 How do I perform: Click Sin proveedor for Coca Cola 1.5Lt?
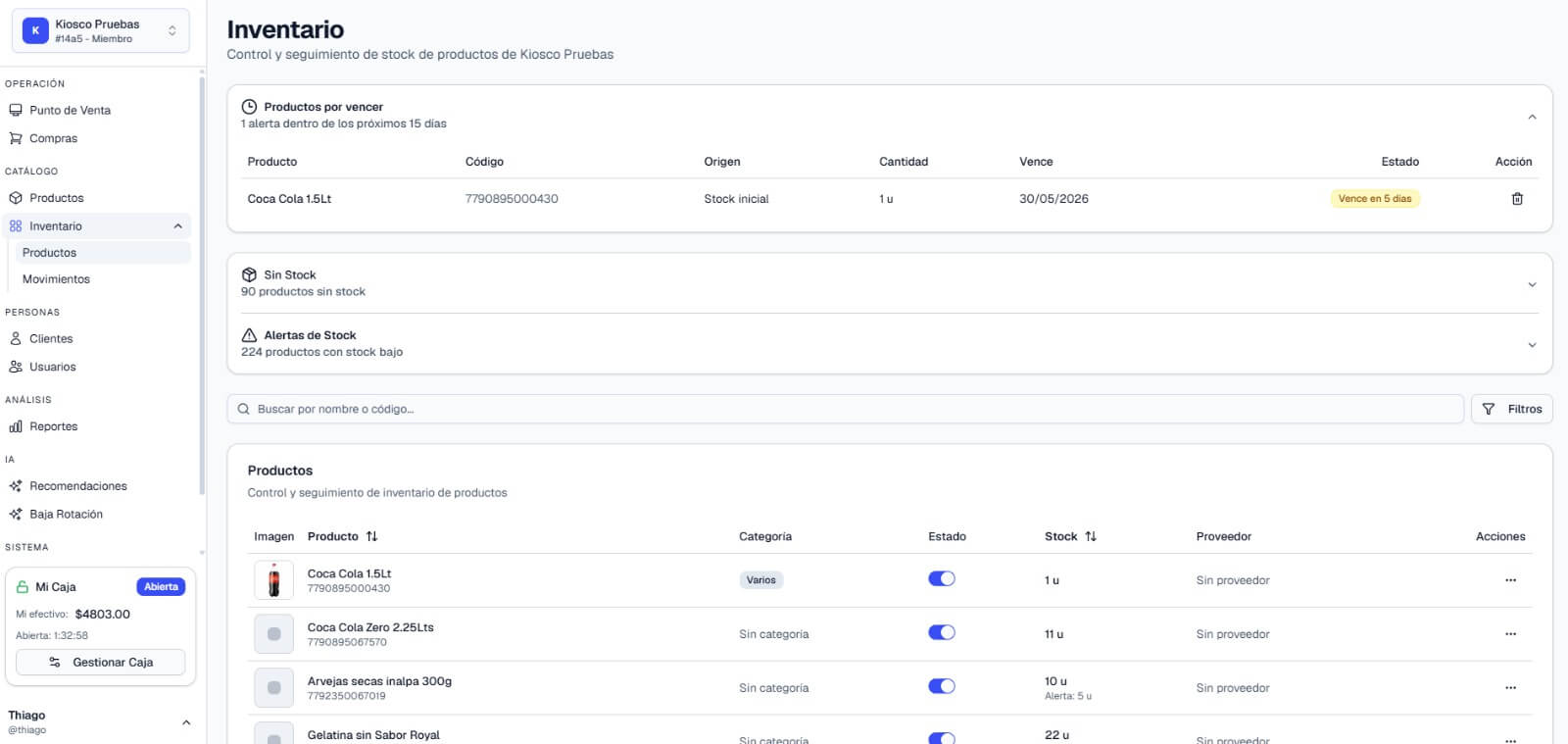tap(1233, 581)
